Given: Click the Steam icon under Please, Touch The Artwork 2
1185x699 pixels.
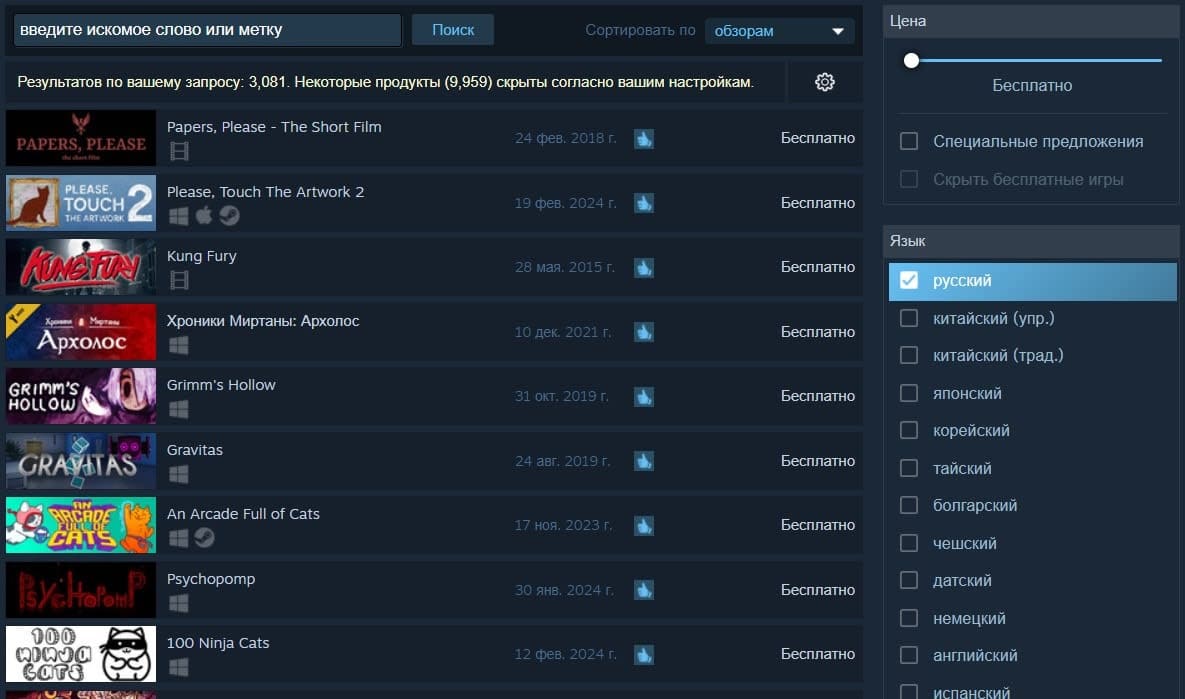Looking at the screenshot, I should point(229,216).
